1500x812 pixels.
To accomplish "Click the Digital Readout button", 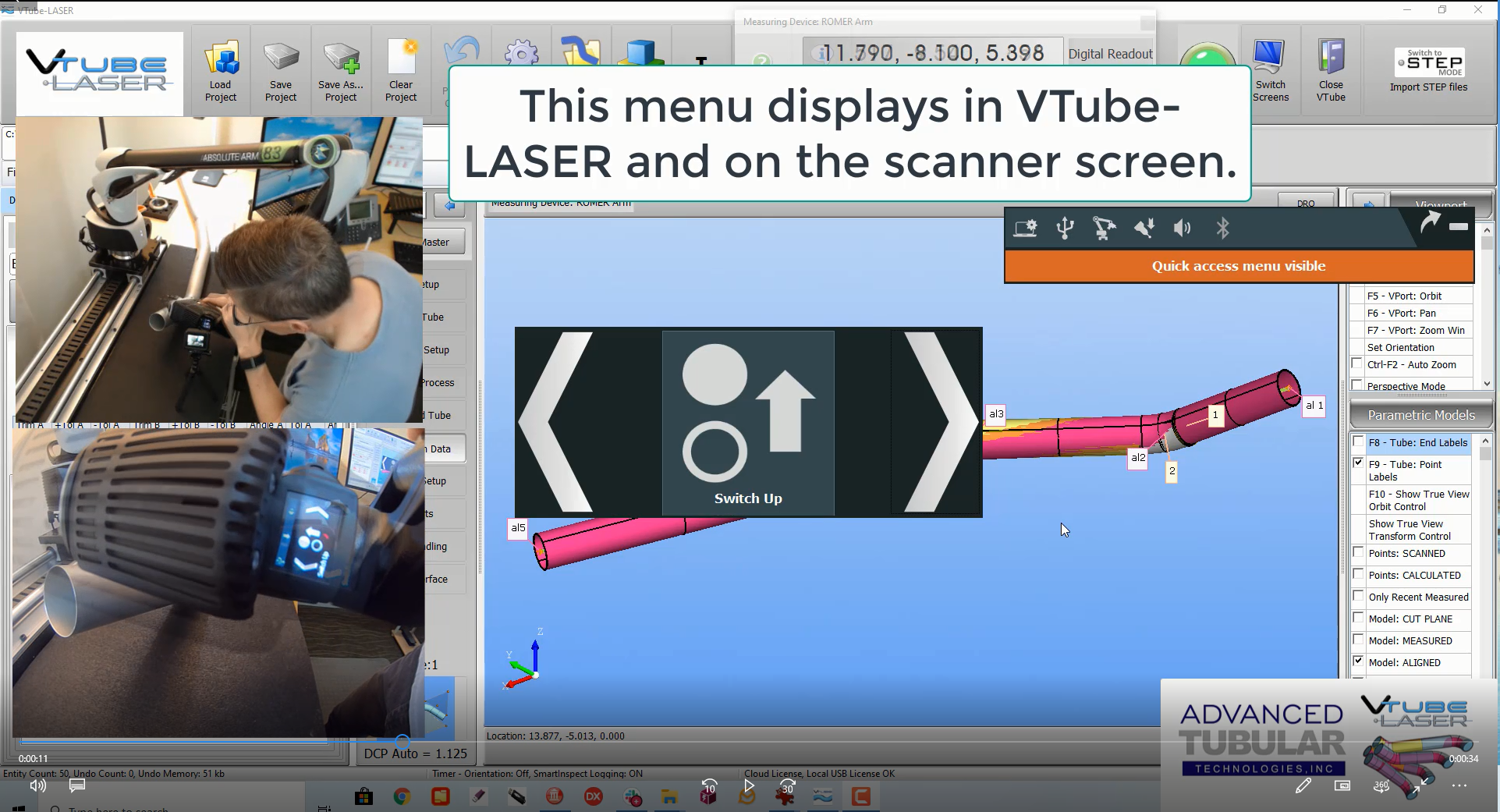I will 1109,54.
